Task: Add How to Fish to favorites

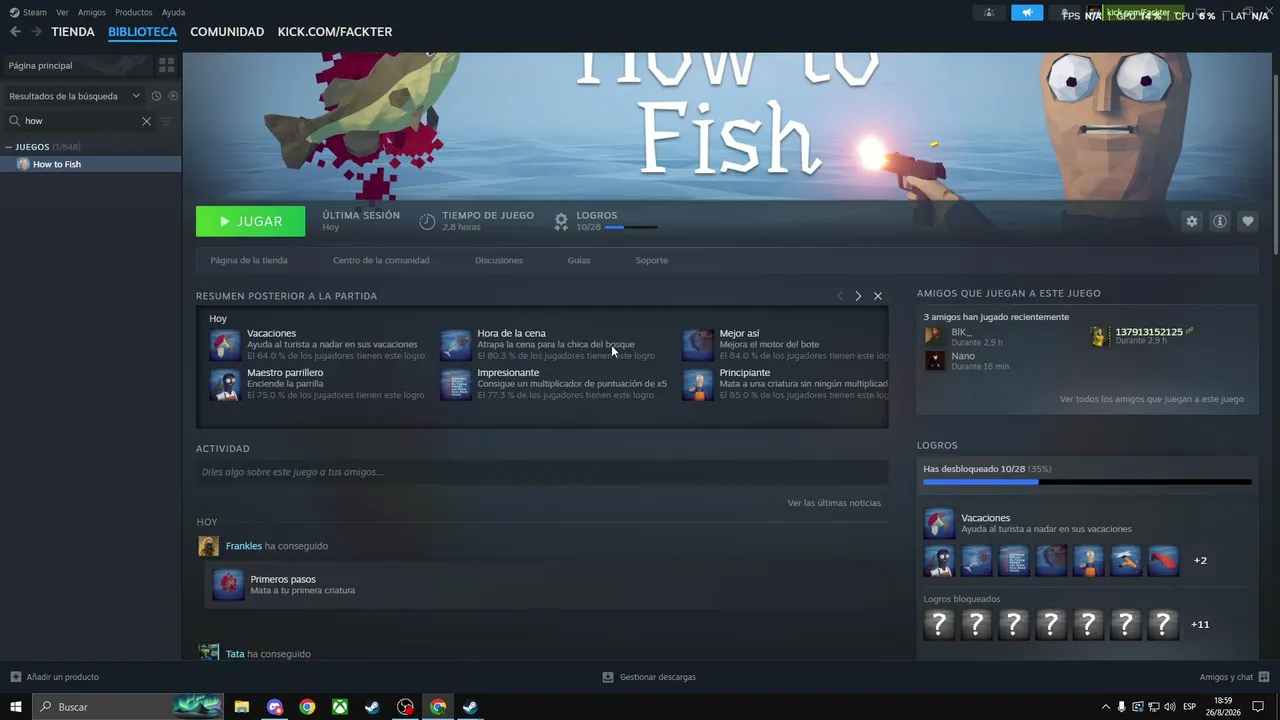Action: (1247, 221)
